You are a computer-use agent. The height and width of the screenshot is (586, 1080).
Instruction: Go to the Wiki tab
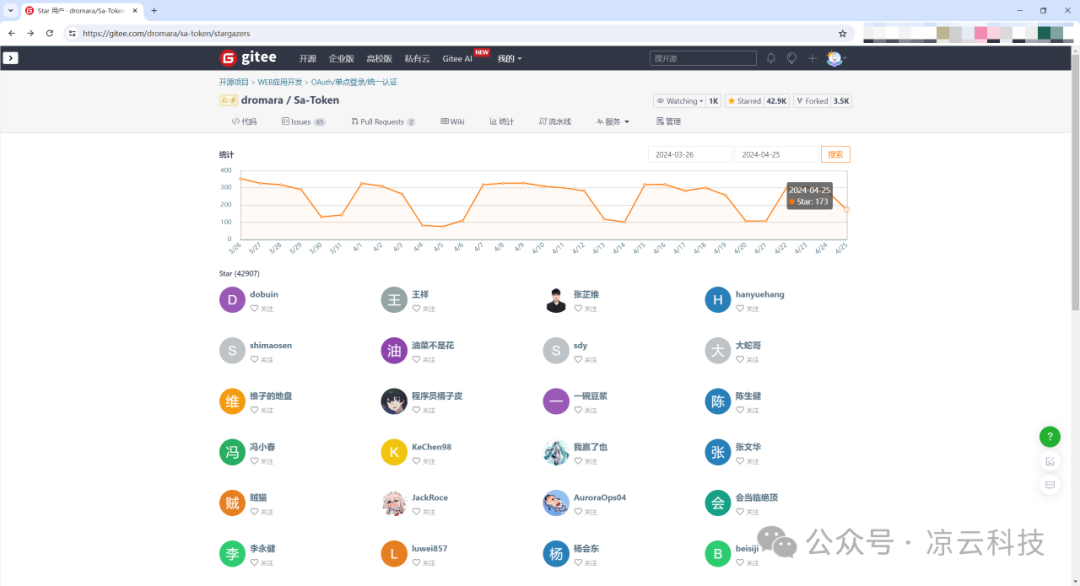(453, 122)
